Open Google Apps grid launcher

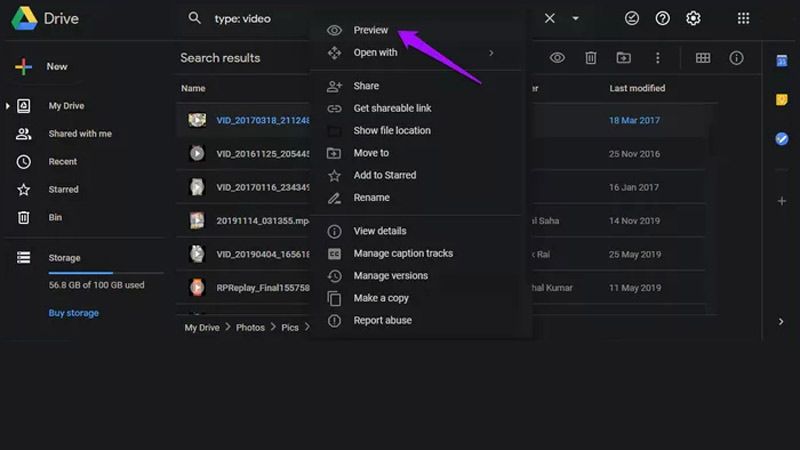point(743,18)
